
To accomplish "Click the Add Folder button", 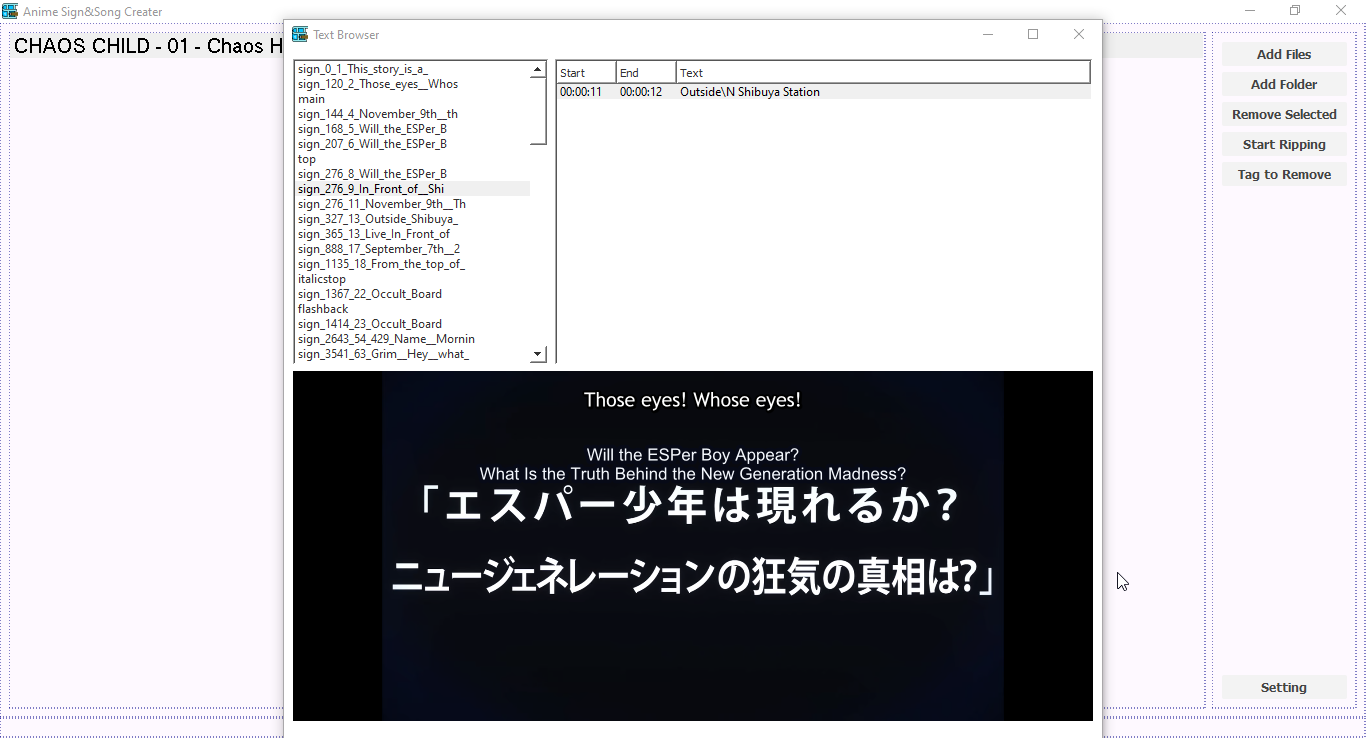I will pos(1284,84).
